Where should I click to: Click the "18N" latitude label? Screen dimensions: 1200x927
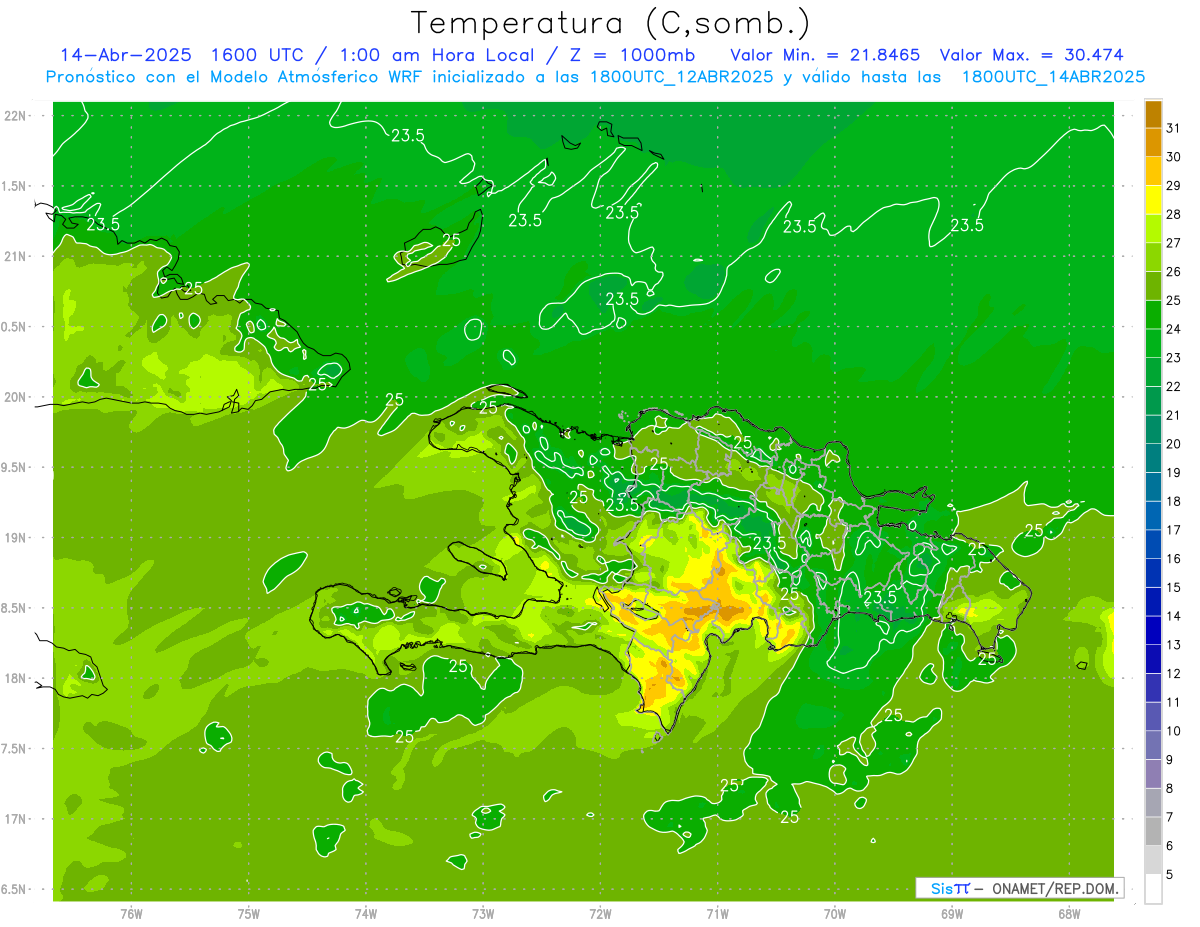coord(16,678)
